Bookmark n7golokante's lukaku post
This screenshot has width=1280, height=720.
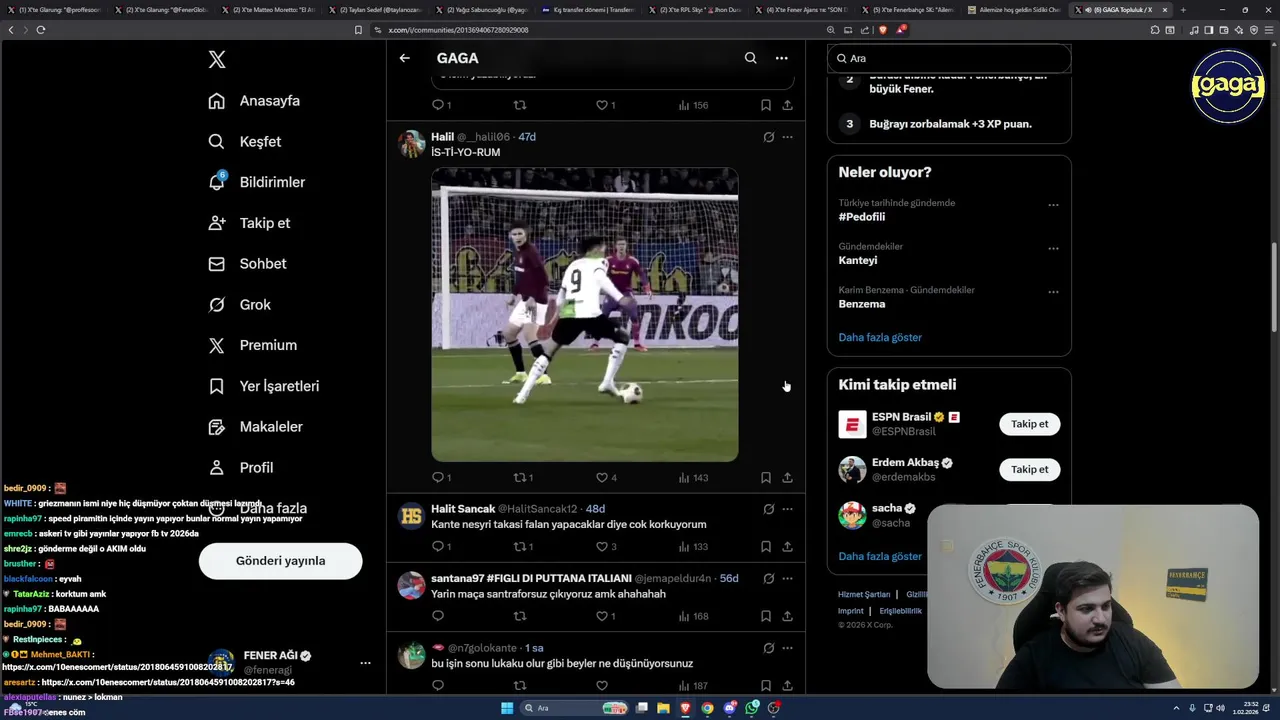pos(765,686)
